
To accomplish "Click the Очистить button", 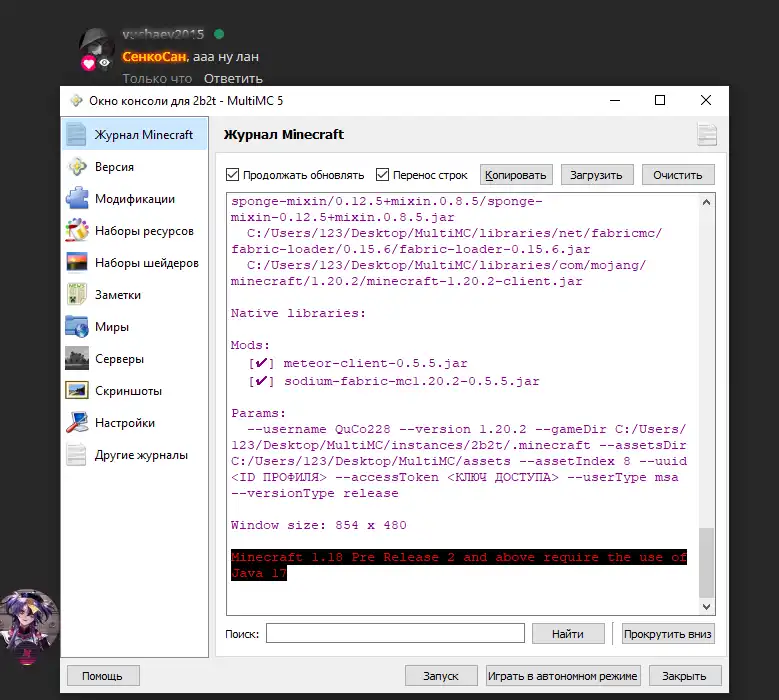I will (x=678, y=175).
